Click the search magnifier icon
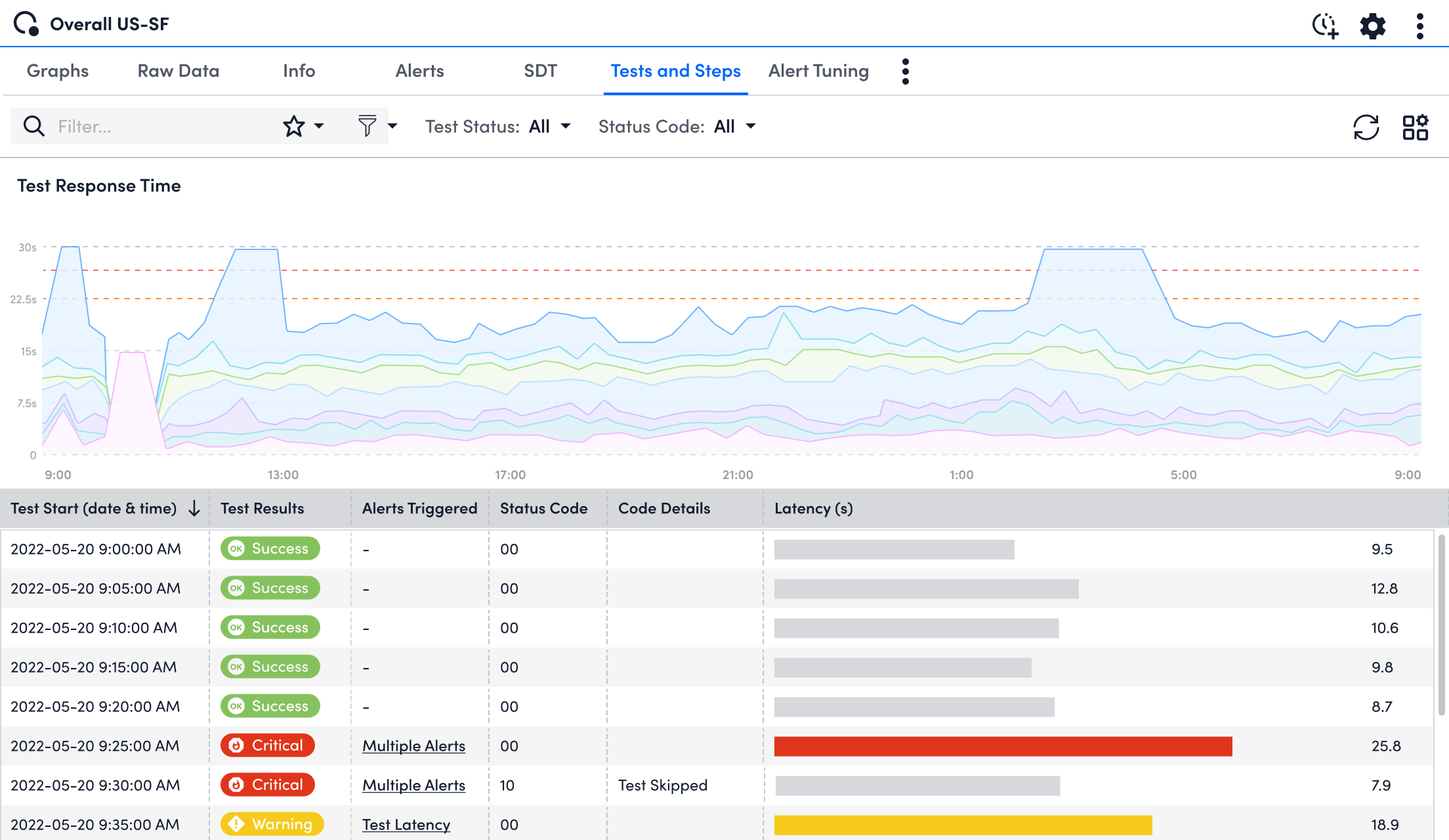The width and height of the screenshot is (1449, 840). (x=34, y=126)
